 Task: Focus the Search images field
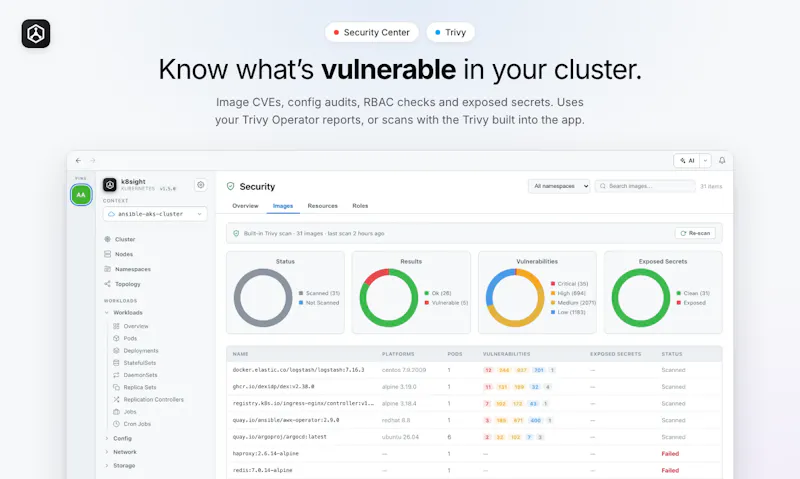645,186
